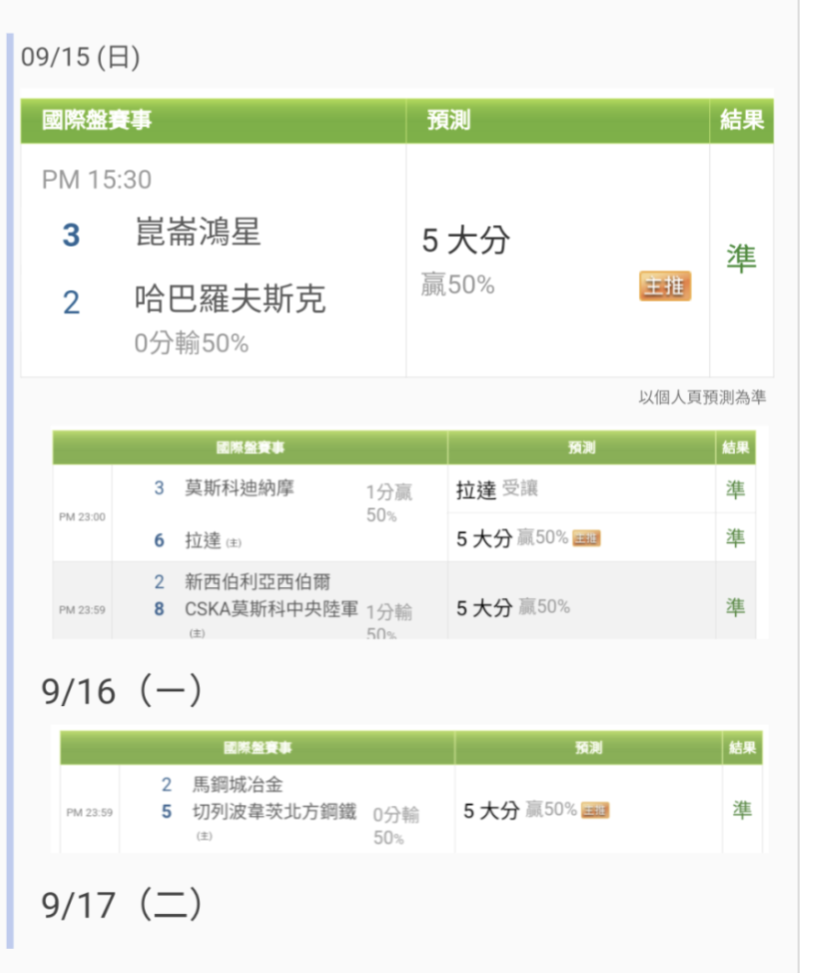The image size is (817, 973).
Task: Click the 拉達 受讓 prediction text
Action: pyautogui.click(x=497, y=490)
